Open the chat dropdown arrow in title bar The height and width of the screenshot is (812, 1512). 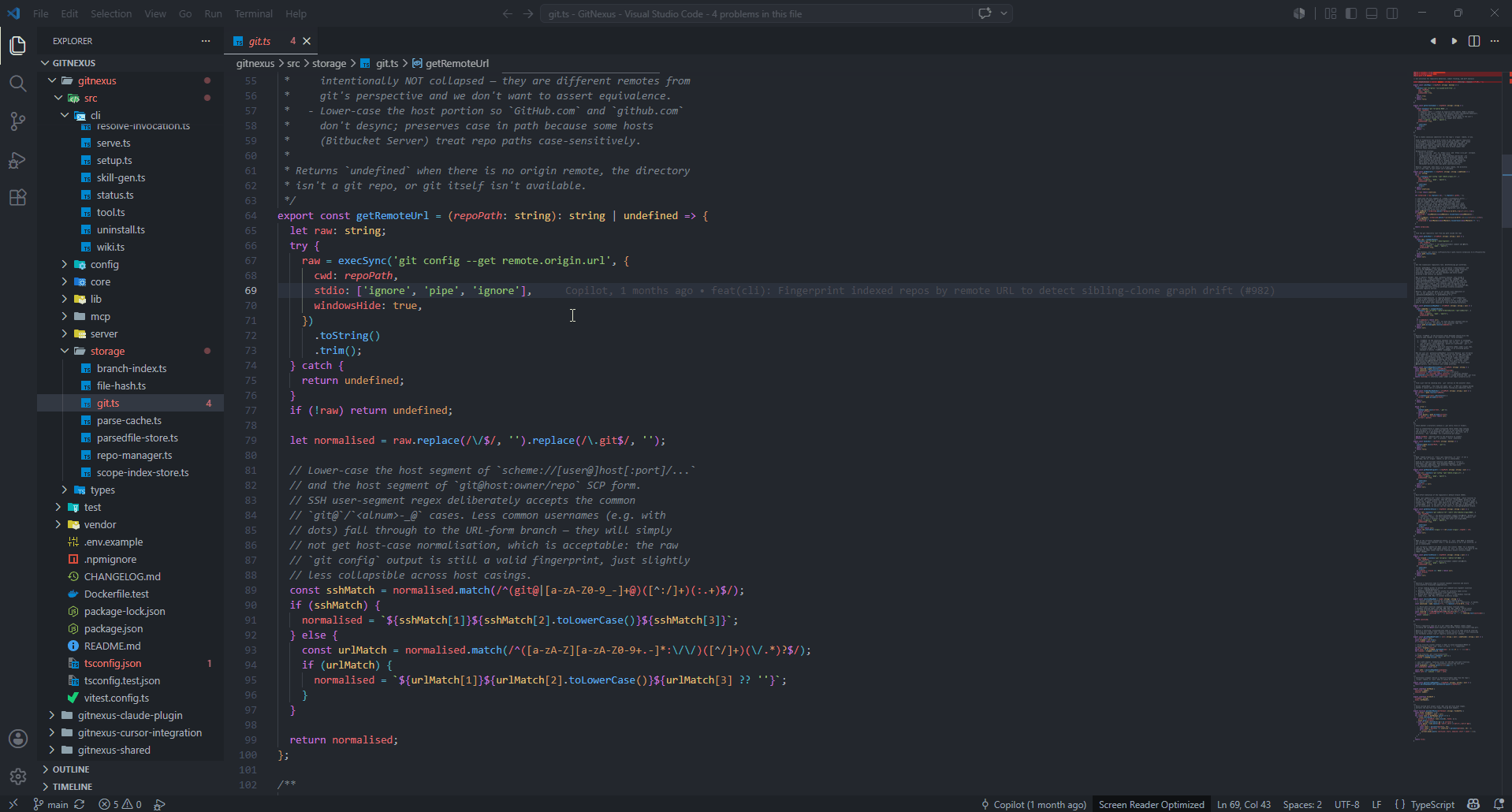coord(1004,13)
